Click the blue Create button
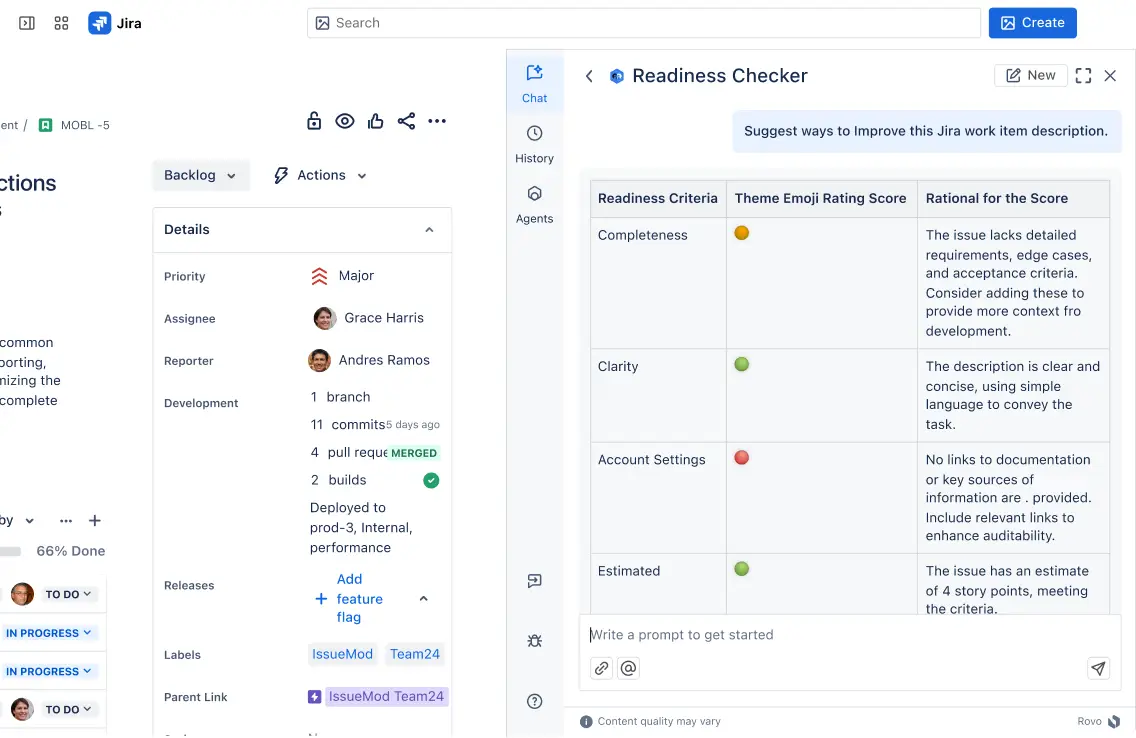 point(1032,22)
